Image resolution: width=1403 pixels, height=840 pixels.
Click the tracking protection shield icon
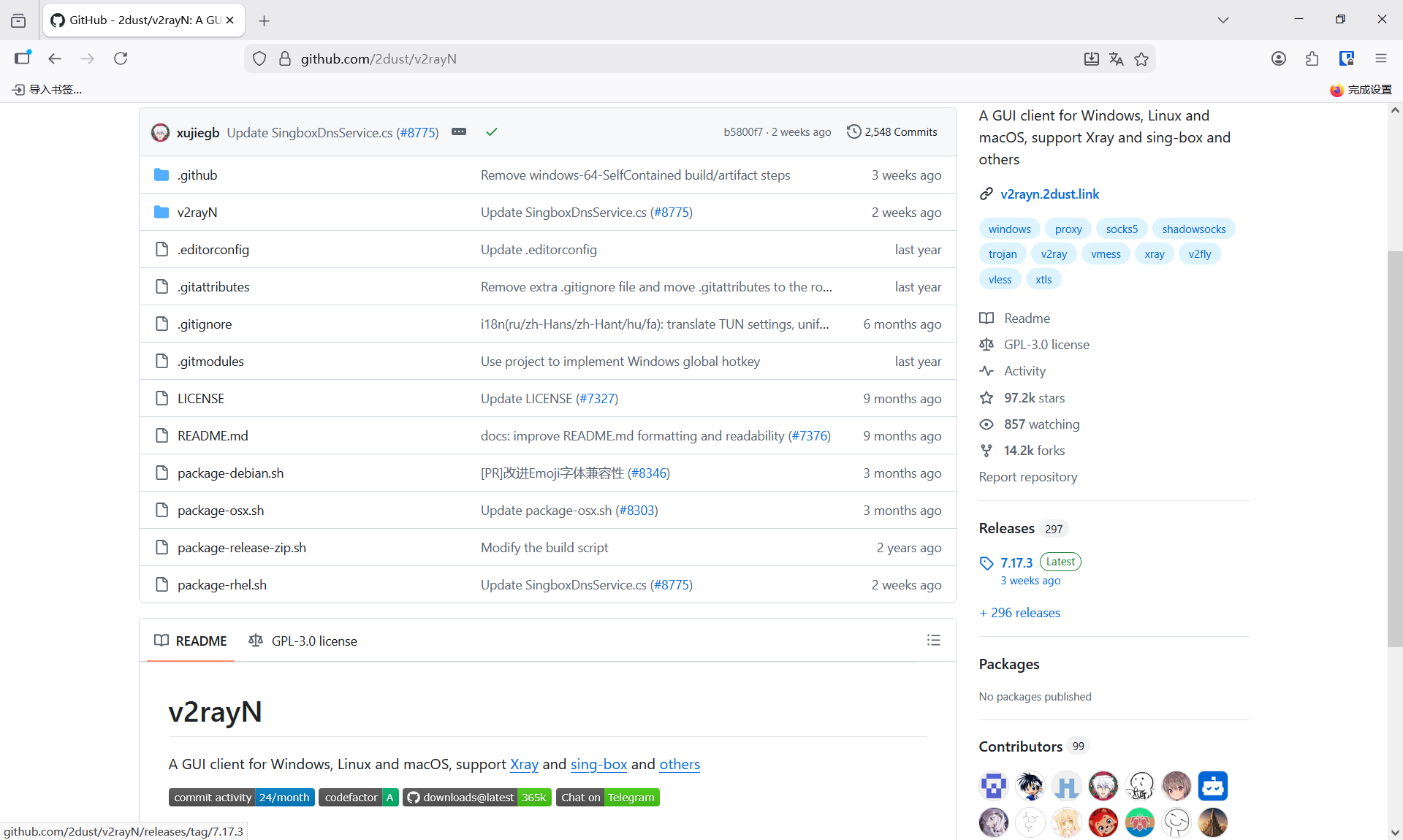click(259, 58)
